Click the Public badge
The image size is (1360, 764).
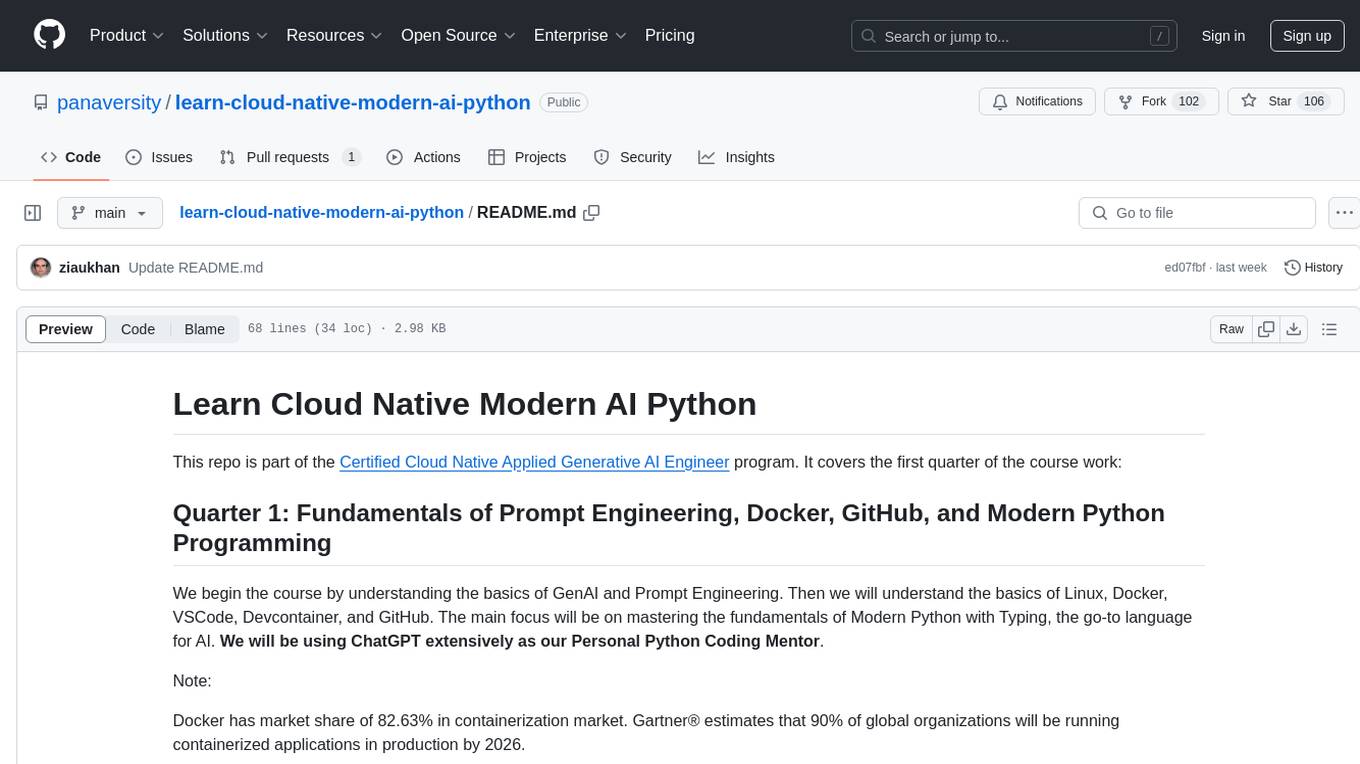[564, 102]
